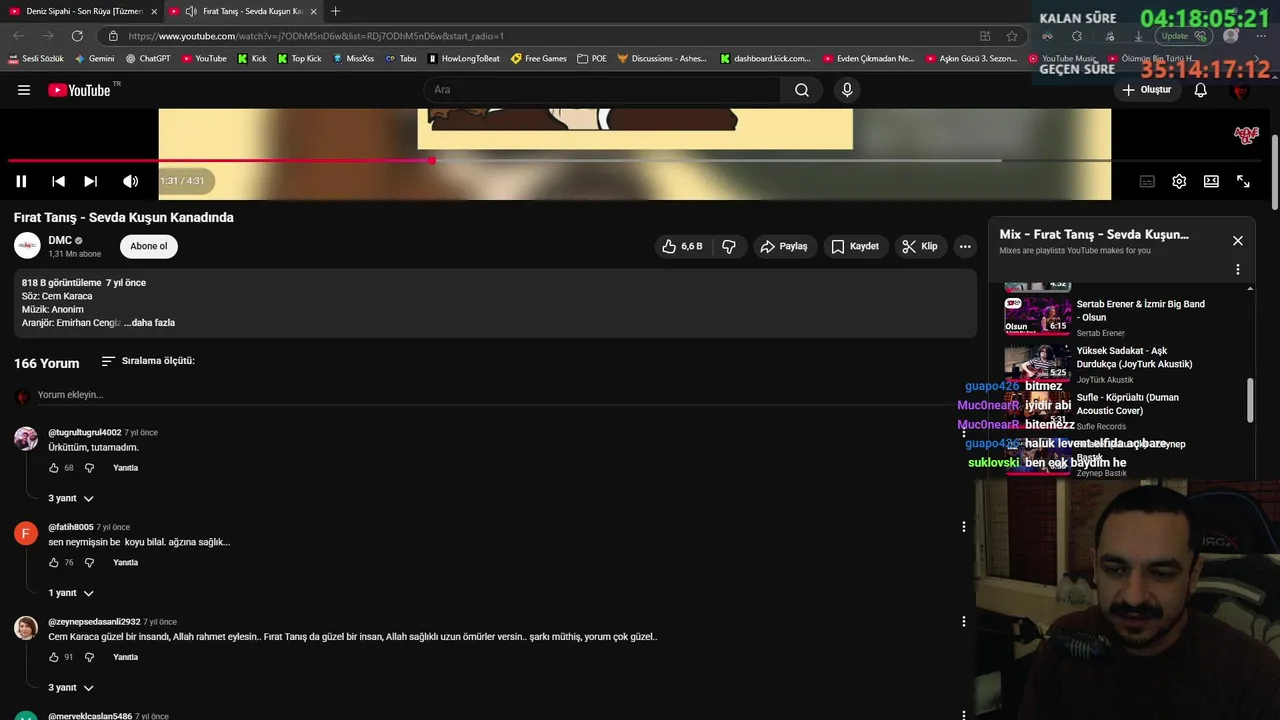Open tugrultugrul4002 commenter profile avatar
The image size is (1280, 720).
point(26,439)
